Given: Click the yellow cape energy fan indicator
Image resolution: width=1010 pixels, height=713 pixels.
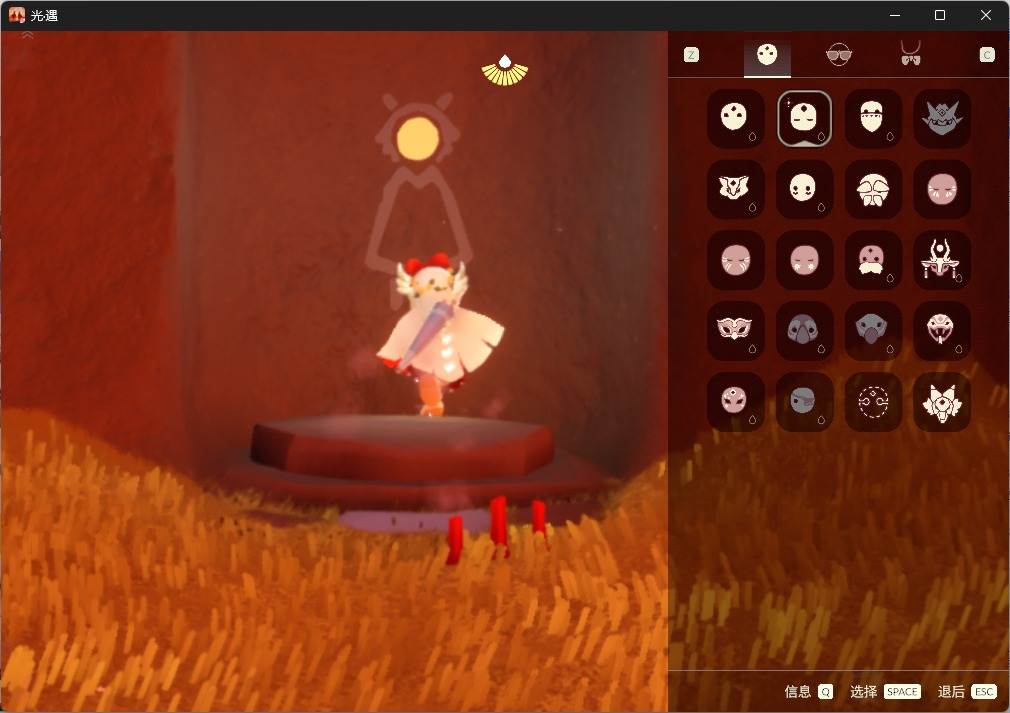Looking at the screenshot, I should point(505,71).
